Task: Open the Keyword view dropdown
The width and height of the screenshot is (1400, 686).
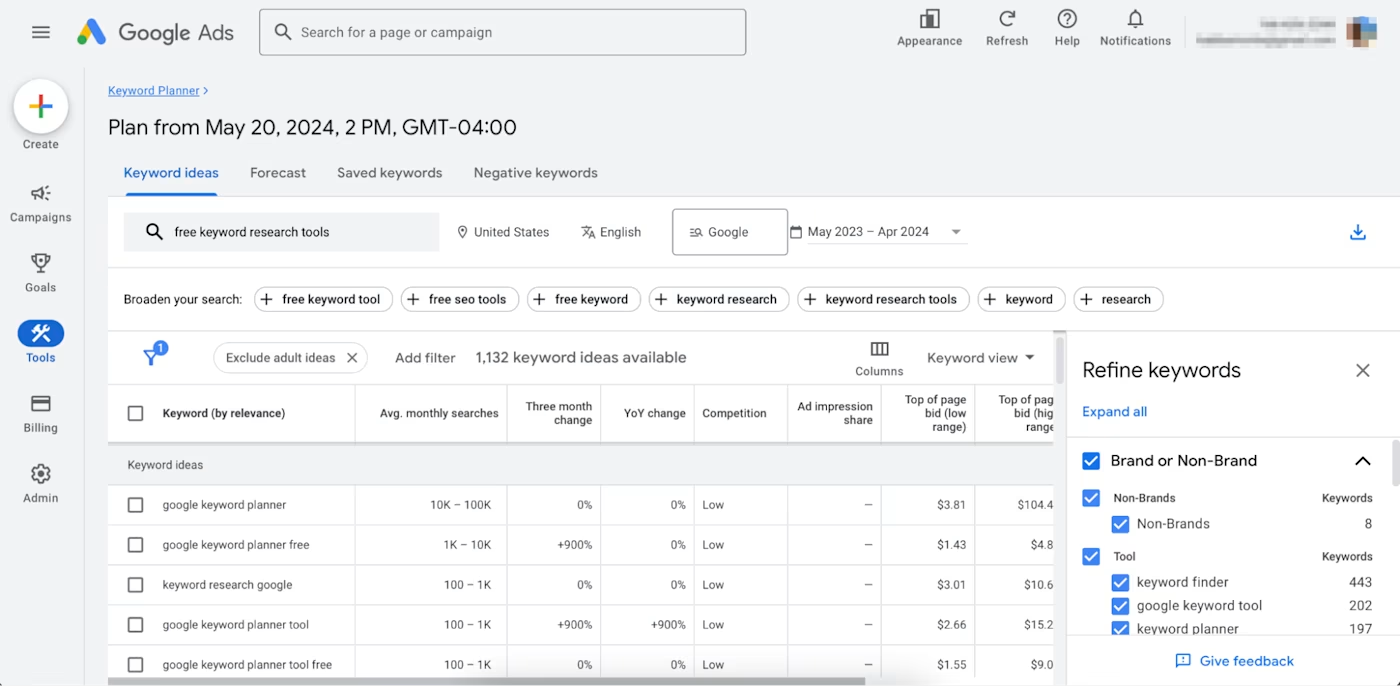Action: pos(980,358)
